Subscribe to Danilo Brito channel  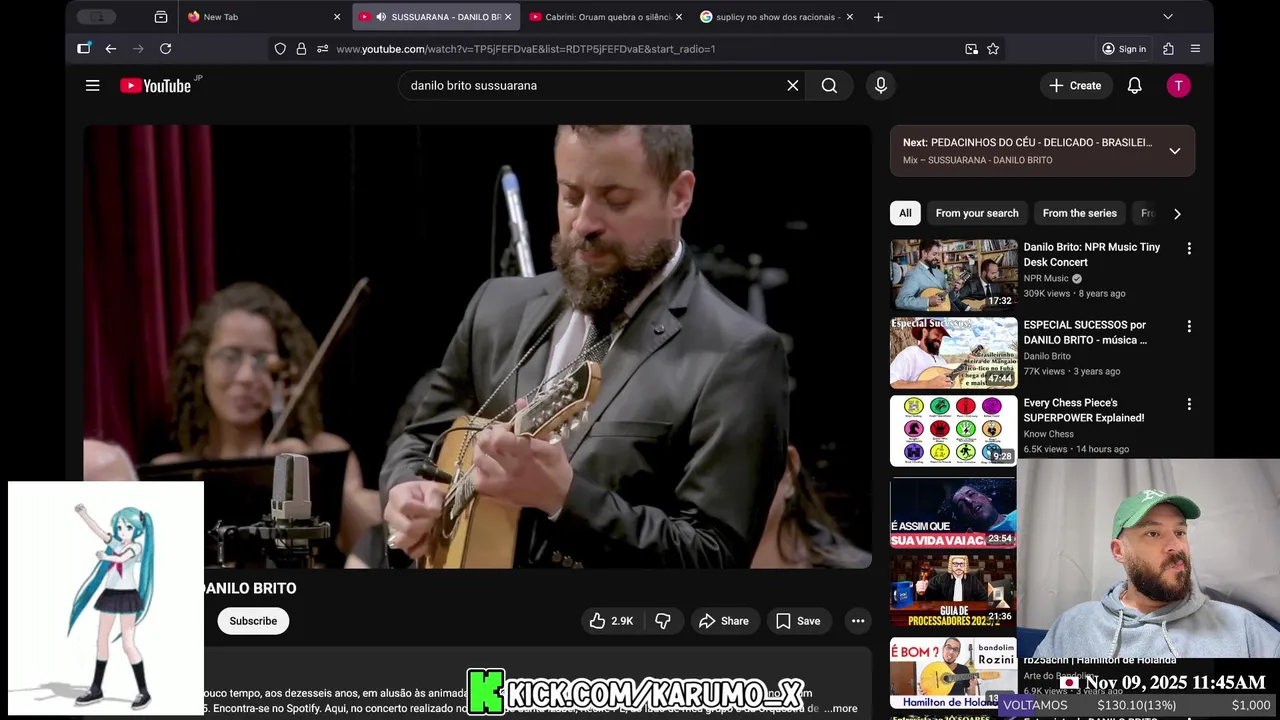(x=253, y=621)
